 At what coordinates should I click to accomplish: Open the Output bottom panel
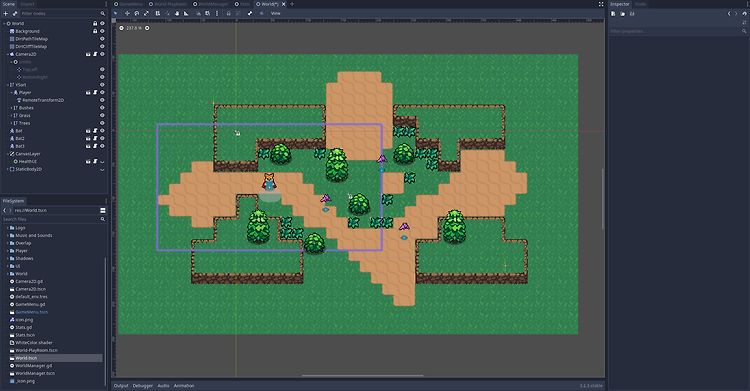coord(121,385)
